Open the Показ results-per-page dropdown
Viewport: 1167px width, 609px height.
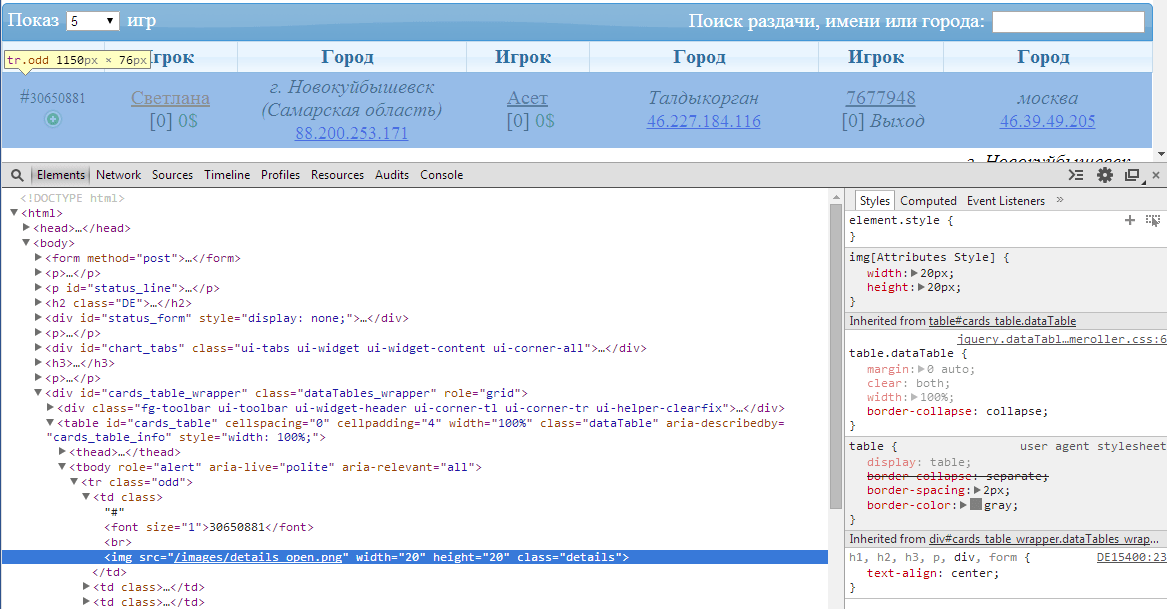click(92, 19)
